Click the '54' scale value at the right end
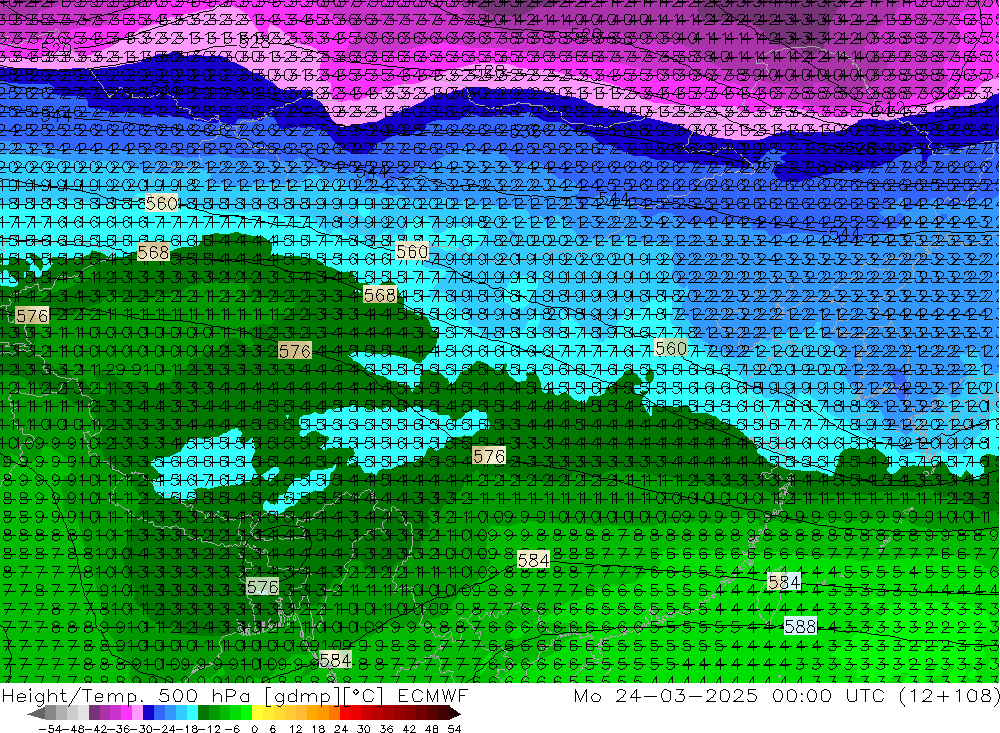This screenshot has width=1000, height=733. tap(454, 729)
